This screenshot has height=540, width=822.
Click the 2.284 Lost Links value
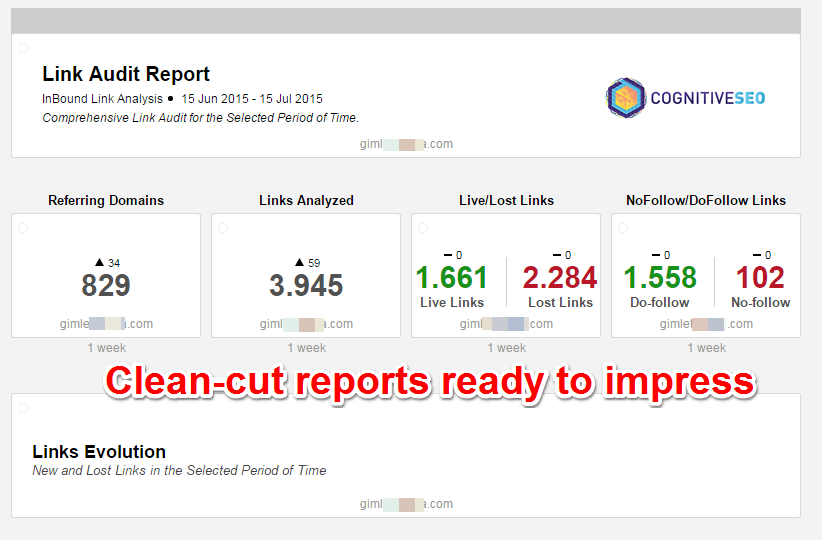(x=560, y=277)
